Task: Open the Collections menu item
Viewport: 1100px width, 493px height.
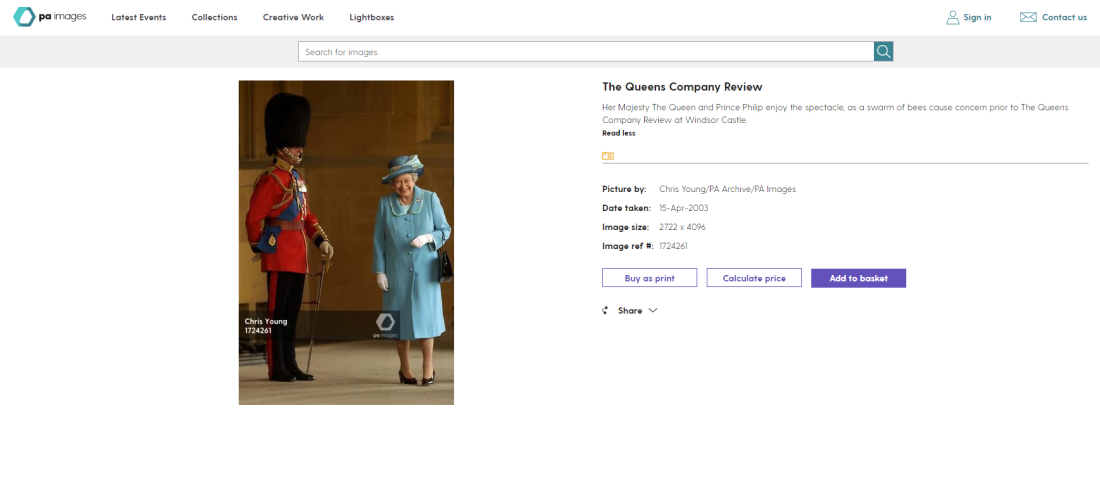Action: coord(215,18)
